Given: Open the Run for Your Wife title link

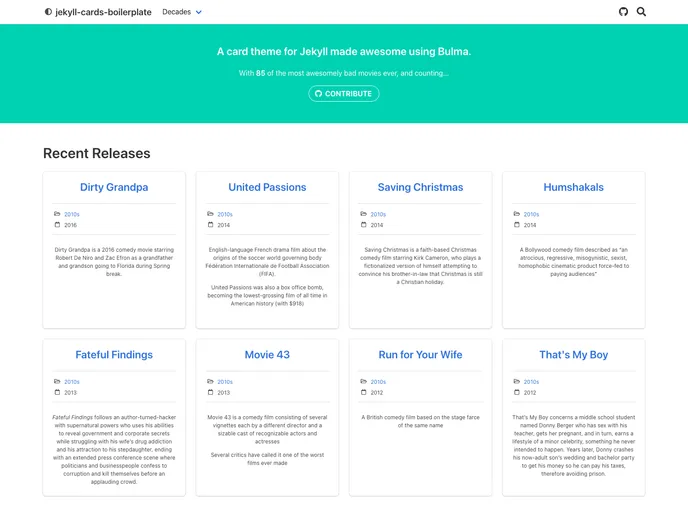Looking at the screenshot, I should click(x=420, y=355).
